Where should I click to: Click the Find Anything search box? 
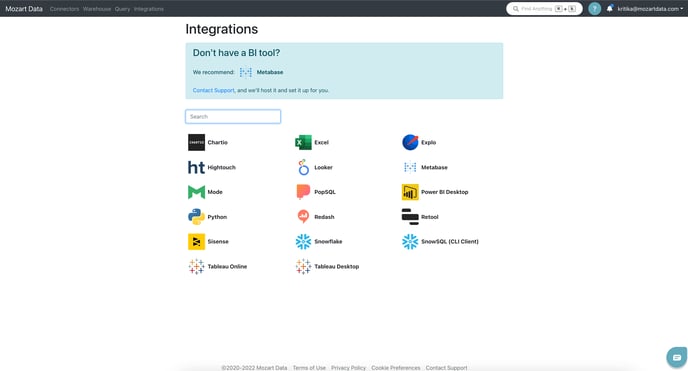544,9
